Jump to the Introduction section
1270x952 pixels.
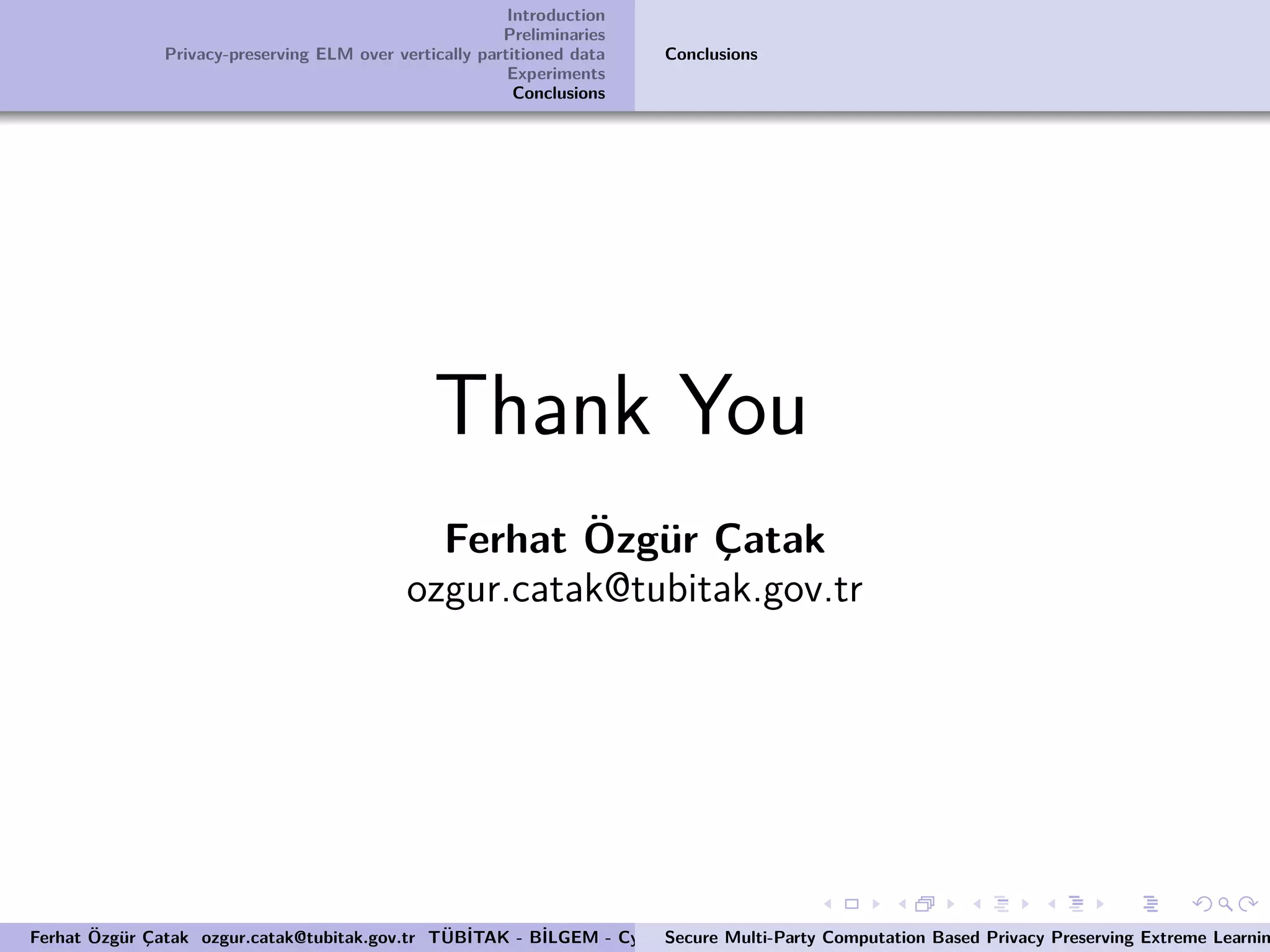[x=556, y=15]
